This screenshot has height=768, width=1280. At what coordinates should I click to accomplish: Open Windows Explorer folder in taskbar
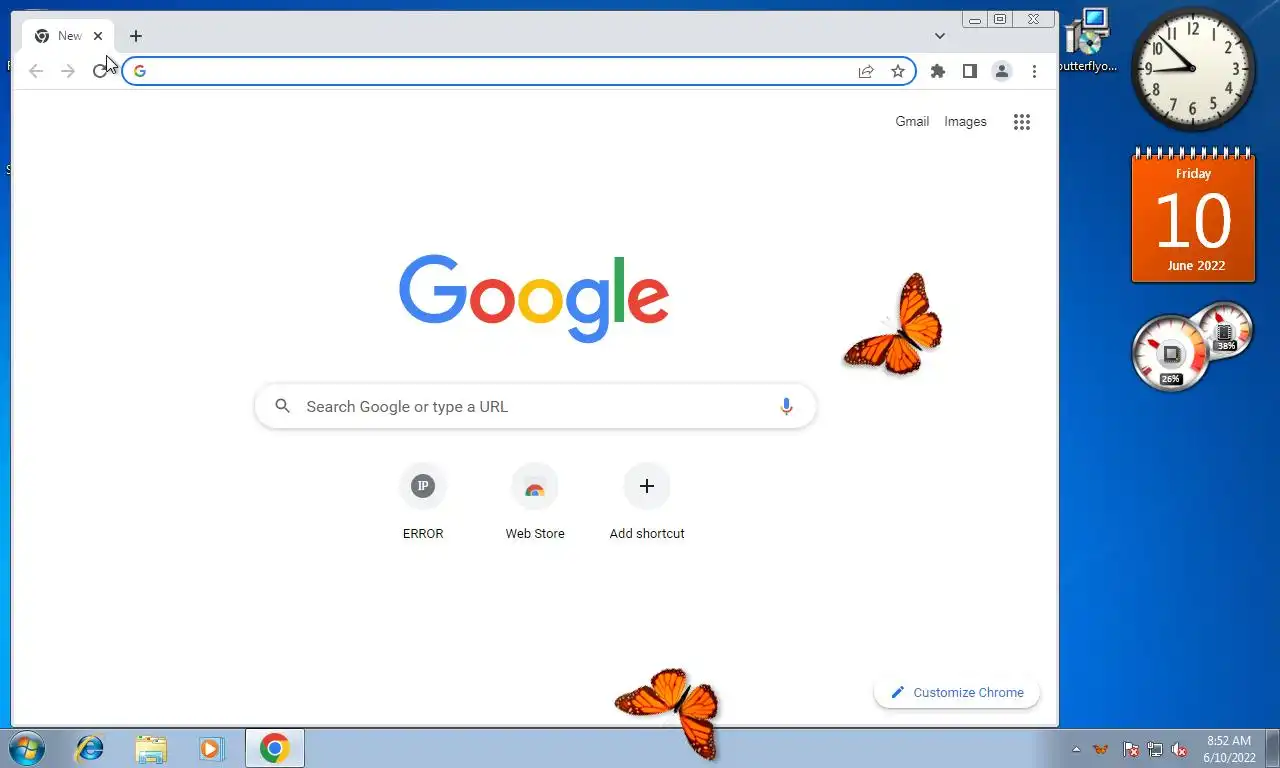point(151,748)
